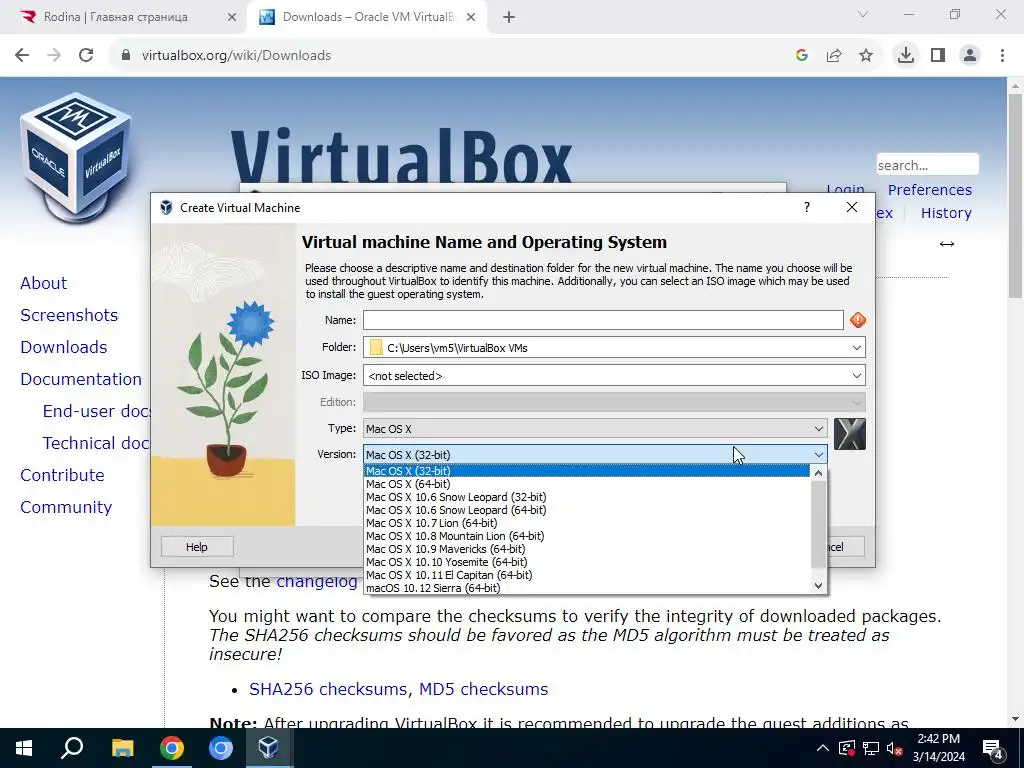This screenshot has width=1024, height=768.
Task: Open the Documentation sidebar link
Action: pos(81,379)
